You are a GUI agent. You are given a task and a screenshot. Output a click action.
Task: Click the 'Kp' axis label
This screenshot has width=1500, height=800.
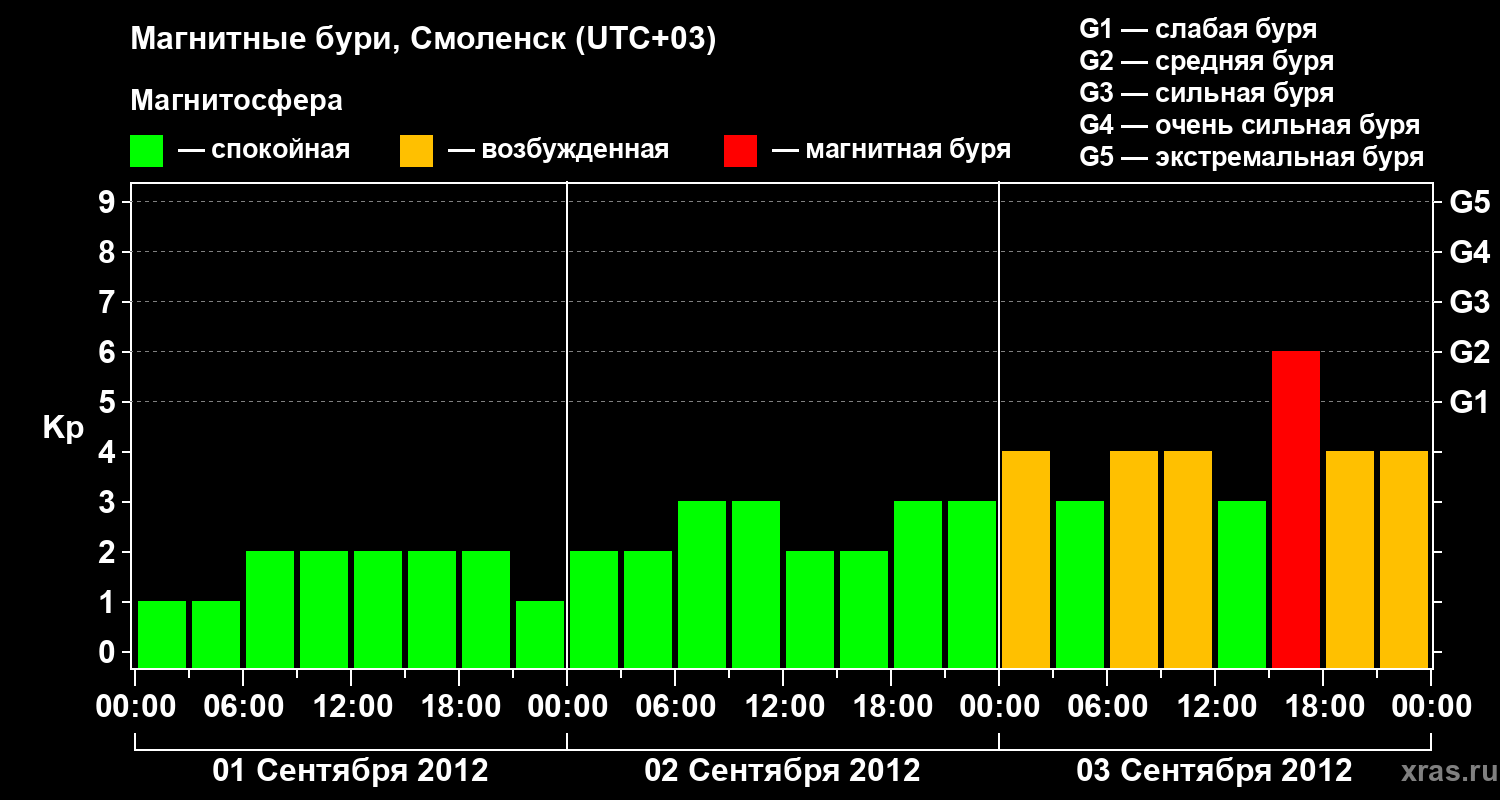[x=63, y=429]
